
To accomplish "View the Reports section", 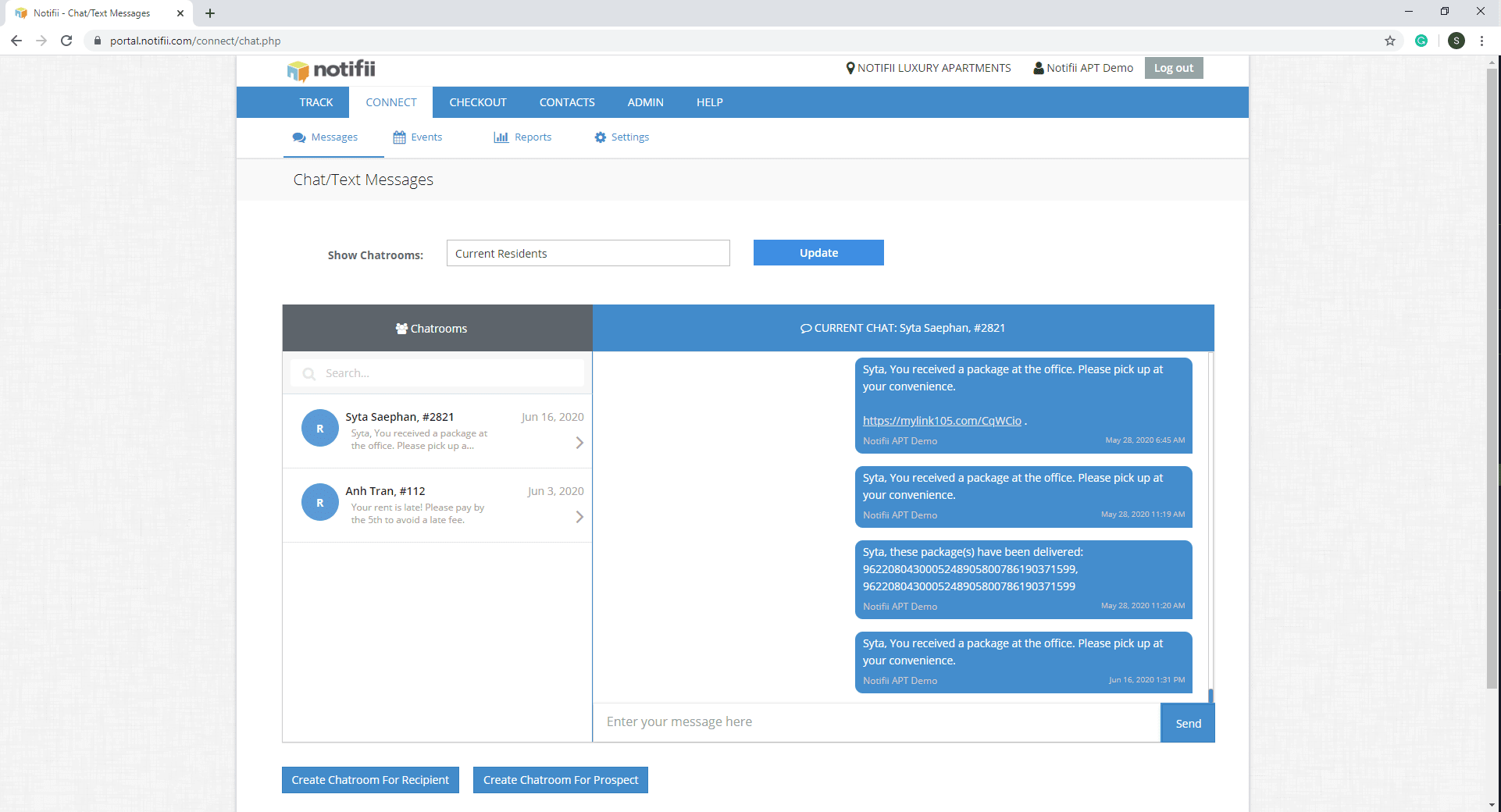I will 522,137.
